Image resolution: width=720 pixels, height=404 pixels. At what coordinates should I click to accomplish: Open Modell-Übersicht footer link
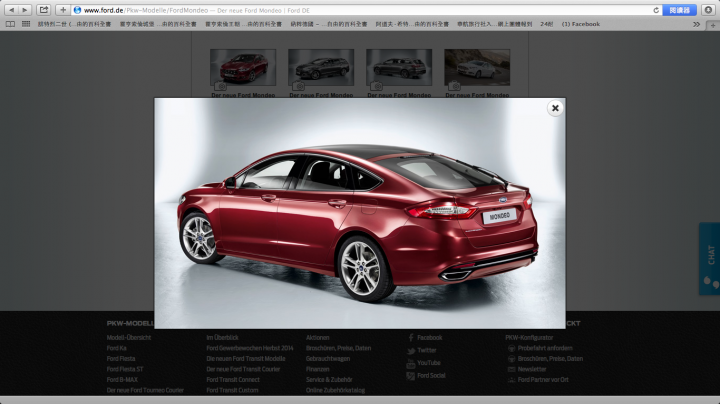pos(129,337)
